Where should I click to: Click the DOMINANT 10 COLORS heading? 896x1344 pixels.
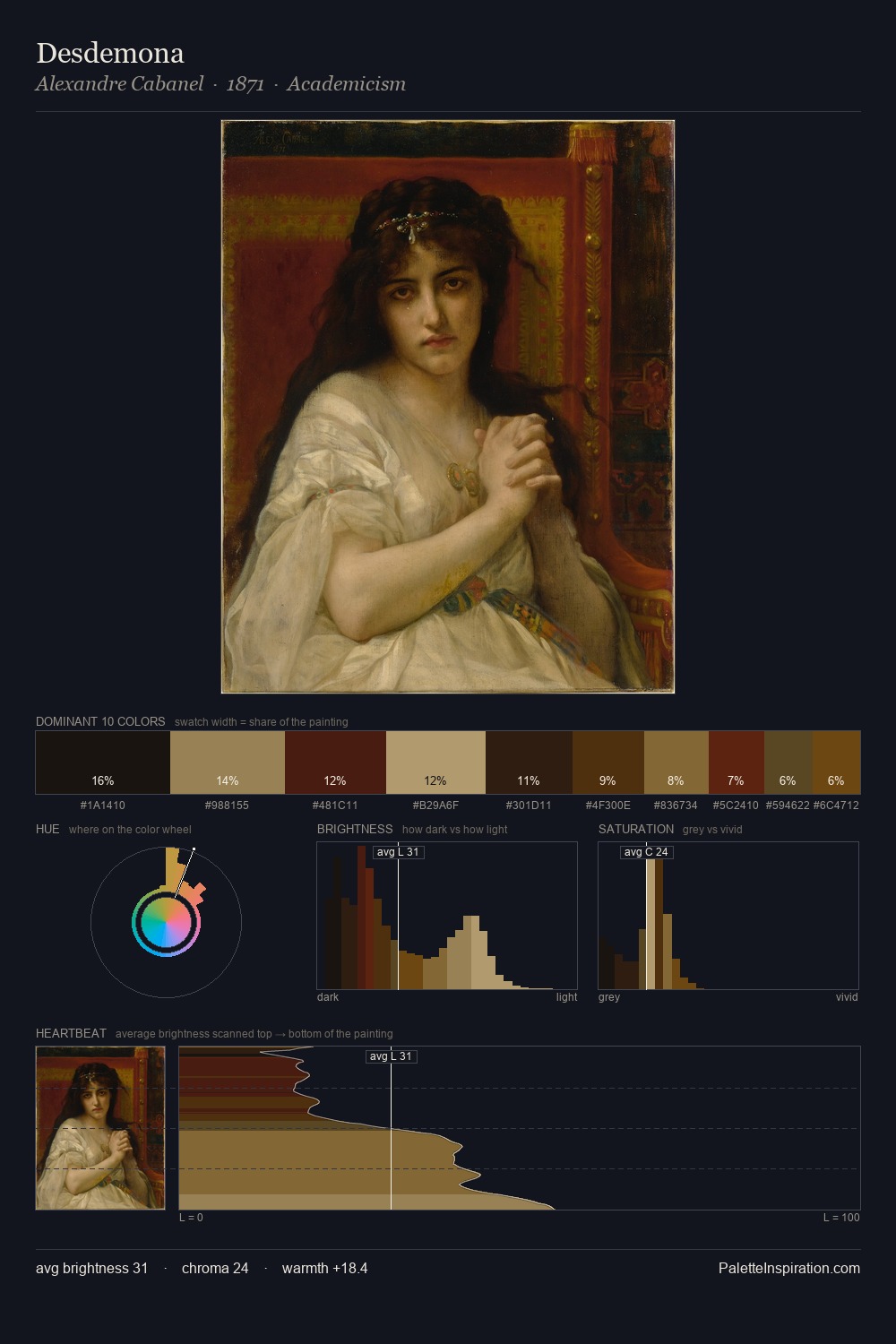[x=100, y=721]
